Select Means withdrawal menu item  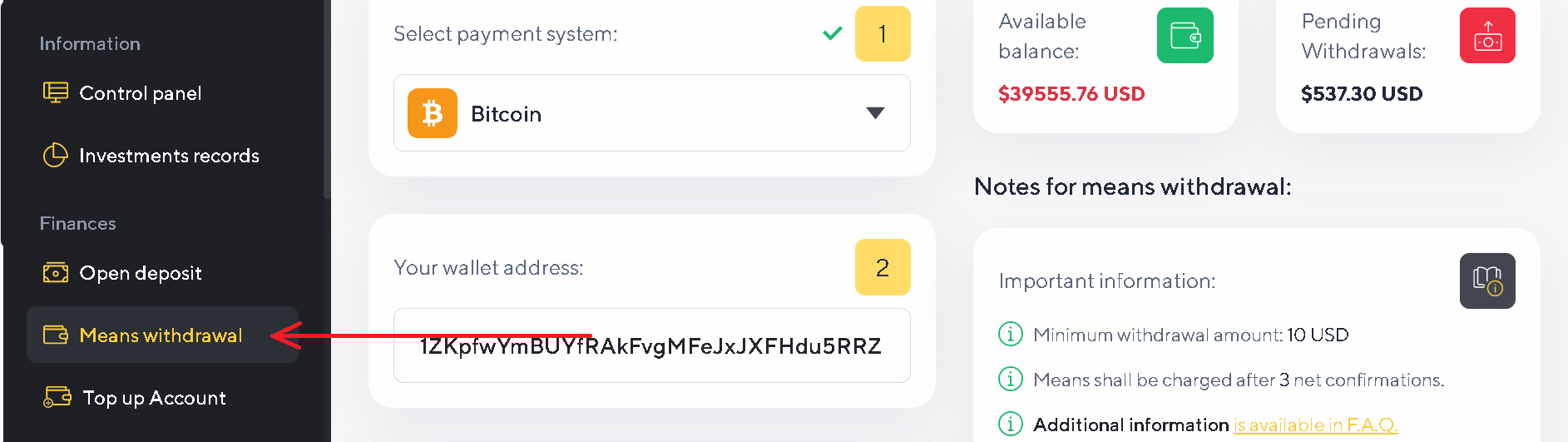(x=161, y=335)
